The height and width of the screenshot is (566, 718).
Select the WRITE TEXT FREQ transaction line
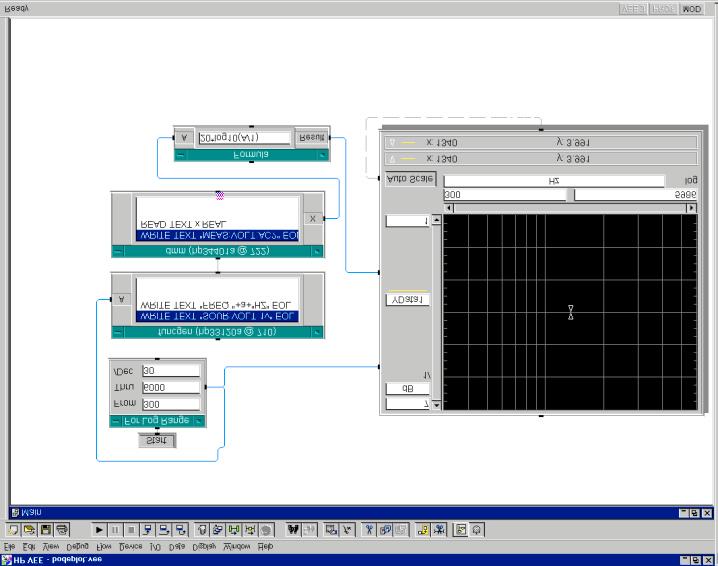click(218, 305)
